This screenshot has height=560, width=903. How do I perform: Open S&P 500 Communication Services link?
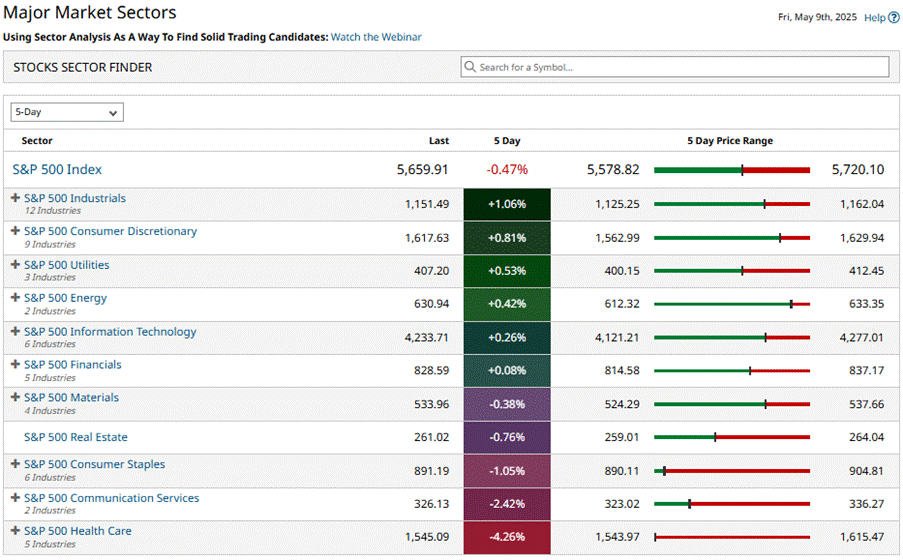point(111,498)
